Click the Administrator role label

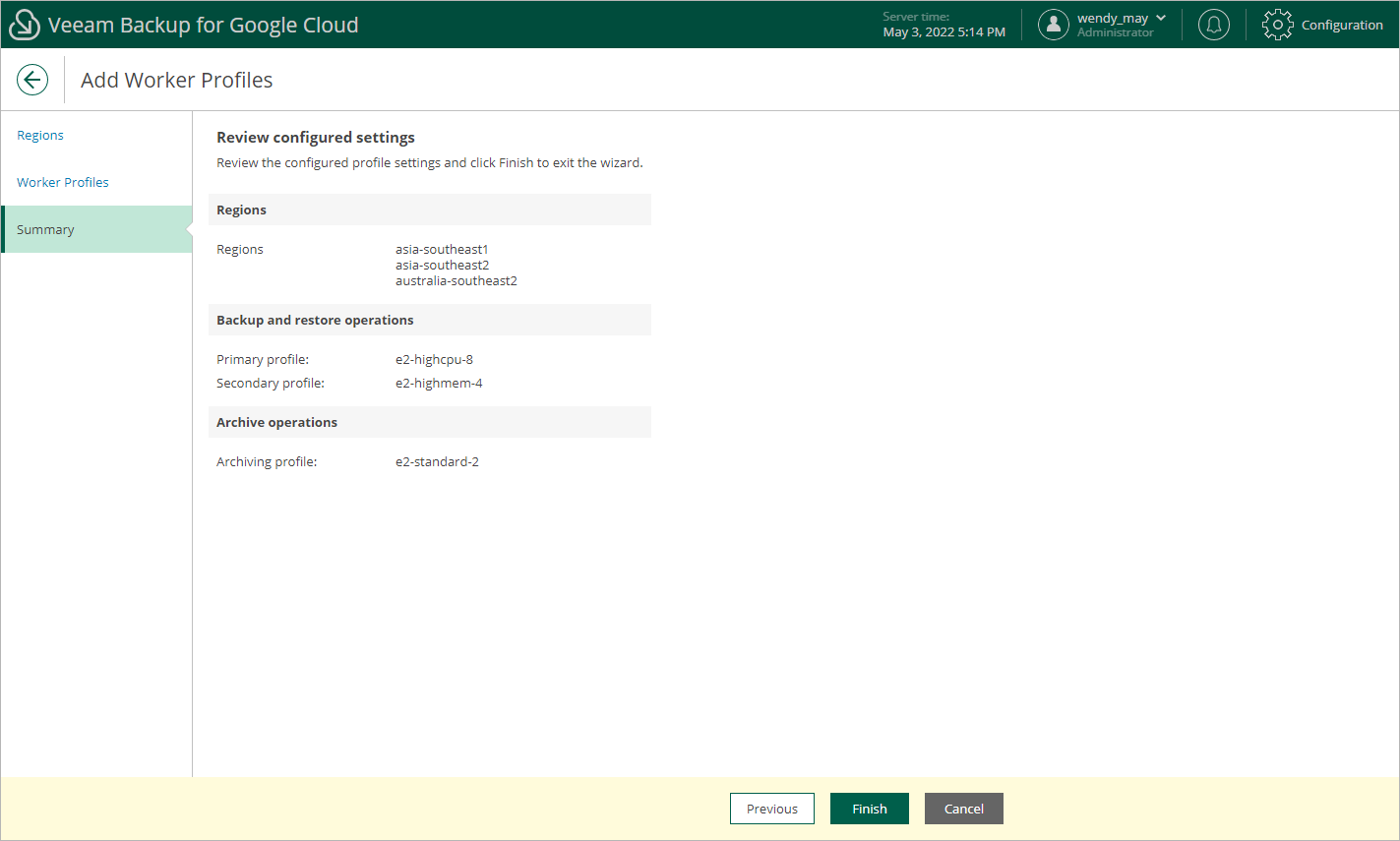click(1116, 32)
